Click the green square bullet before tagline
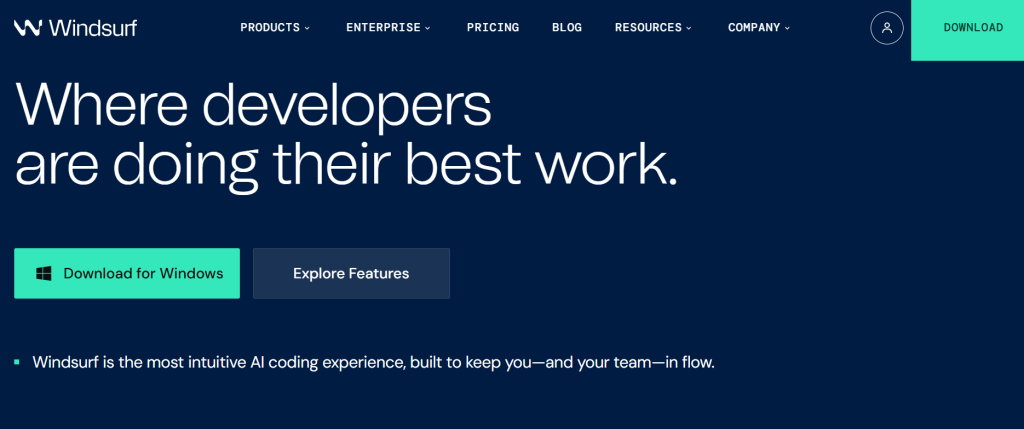The height and width of the screenshot is (429, 1024). pos(17,362)
